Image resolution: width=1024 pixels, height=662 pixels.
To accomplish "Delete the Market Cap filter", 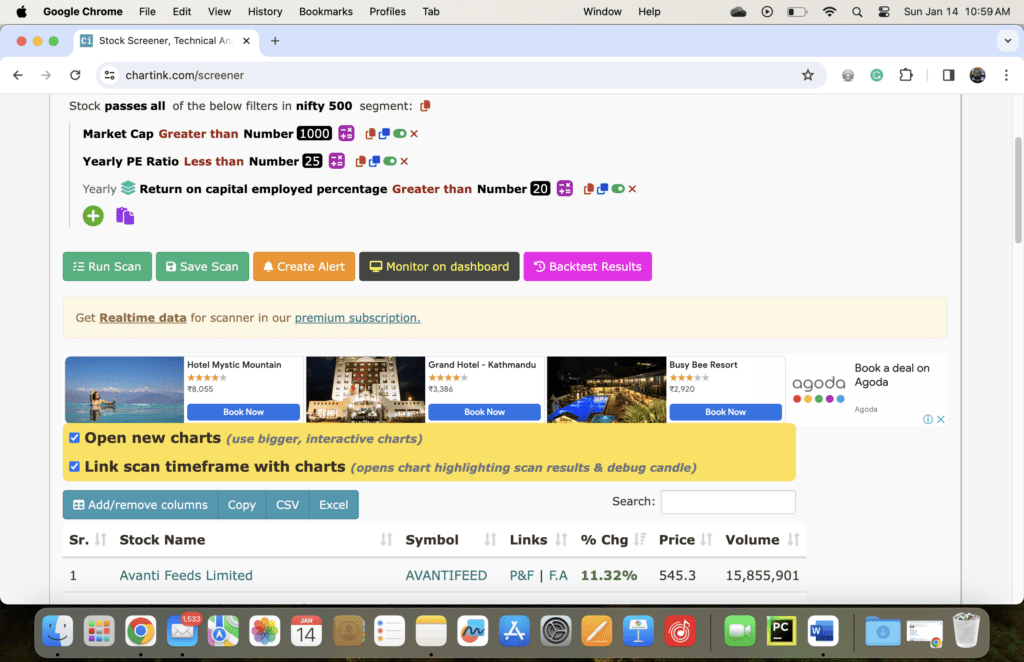I will coord(414,134).
